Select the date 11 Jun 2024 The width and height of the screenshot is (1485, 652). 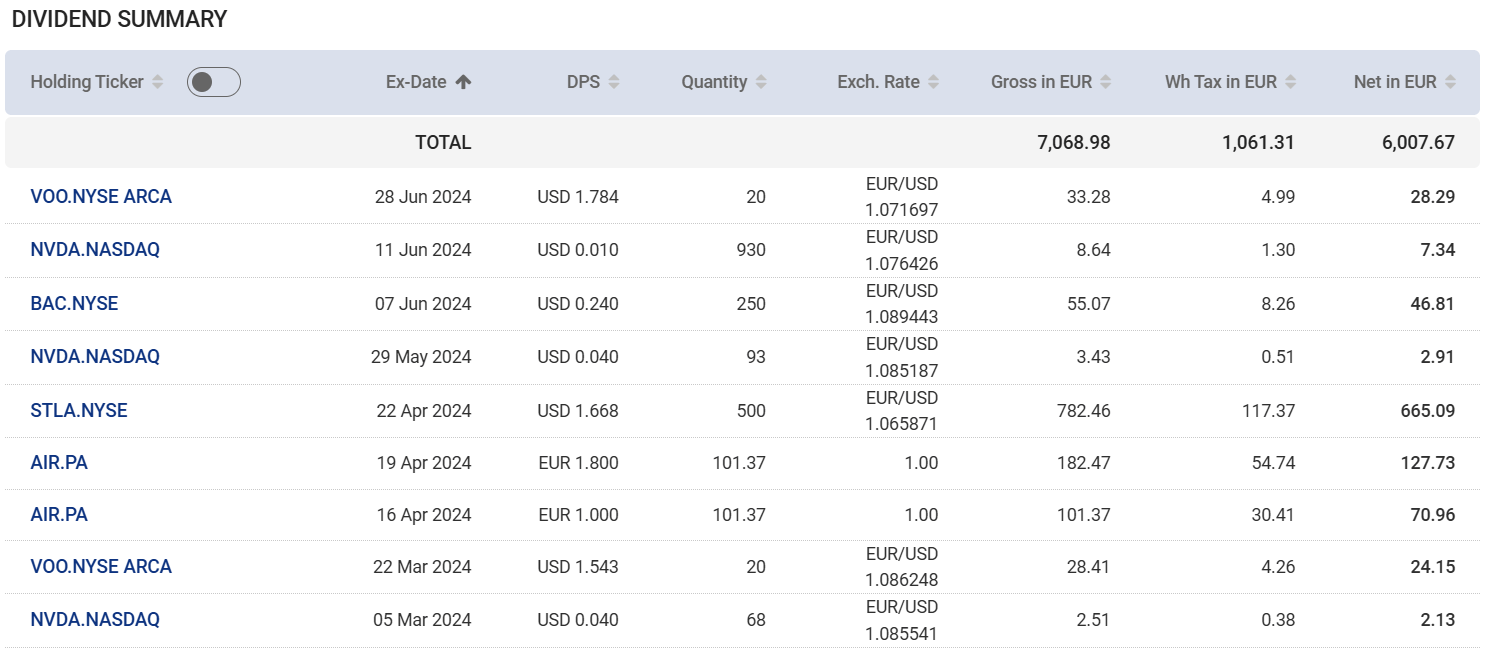(x=423, y=250)
